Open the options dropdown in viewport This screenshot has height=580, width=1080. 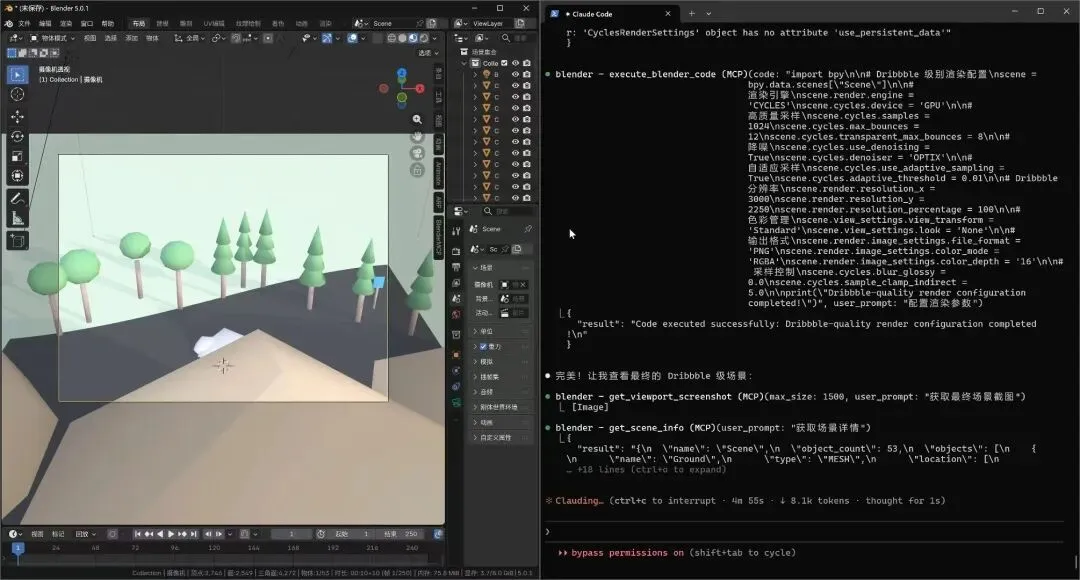pyautogui.click(x=428, y=52)
